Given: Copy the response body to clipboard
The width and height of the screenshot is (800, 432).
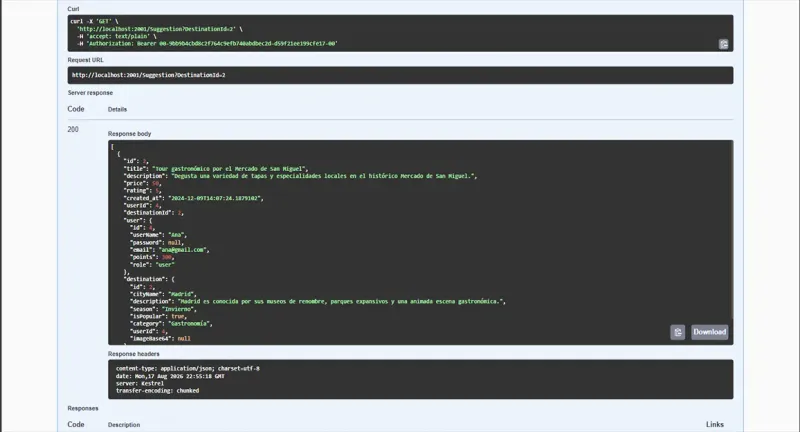Looking at the screenshot, I should tap(678, 332).
